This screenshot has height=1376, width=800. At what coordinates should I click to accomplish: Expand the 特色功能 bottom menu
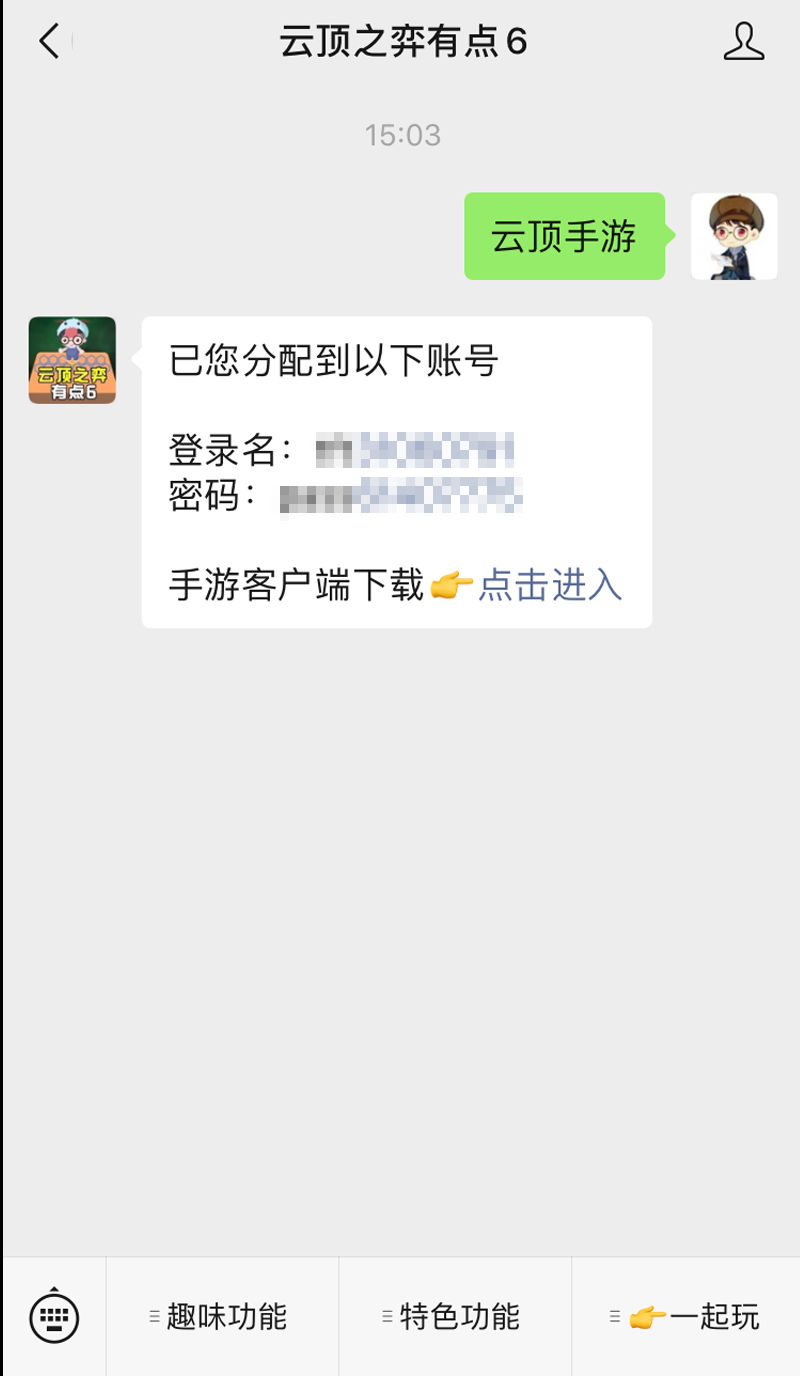point(455,1317)
